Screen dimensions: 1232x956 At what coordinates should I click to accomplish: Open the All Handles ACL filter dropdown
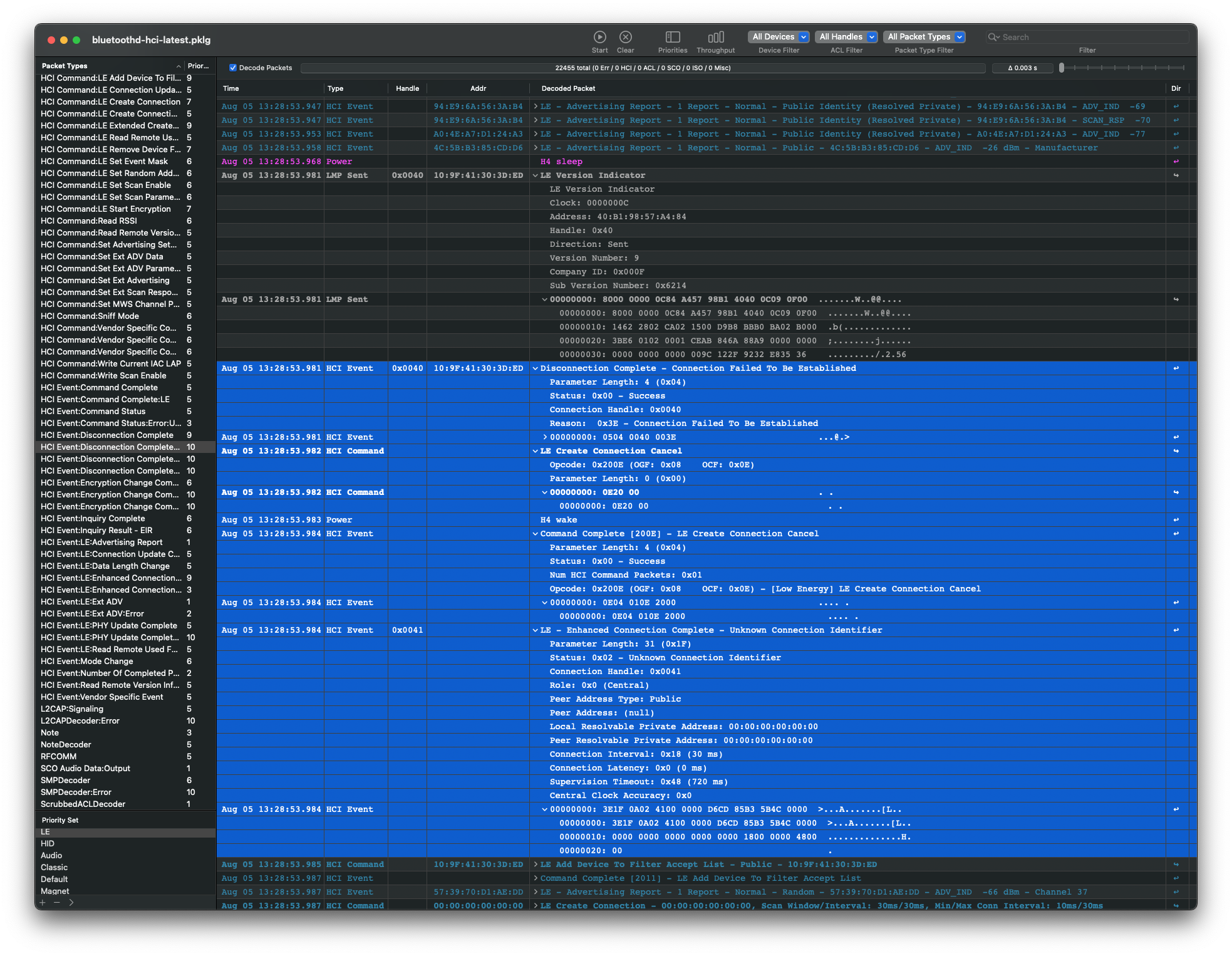[x=846, y=37]
